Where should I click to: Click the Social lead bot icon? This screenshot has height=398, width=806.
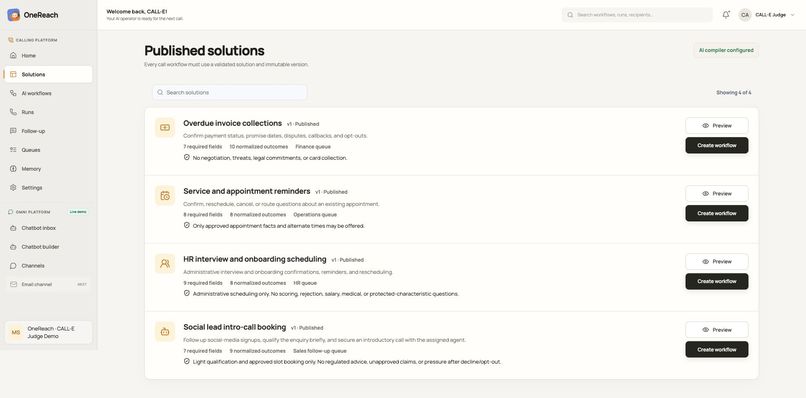[x=165, y=332]
